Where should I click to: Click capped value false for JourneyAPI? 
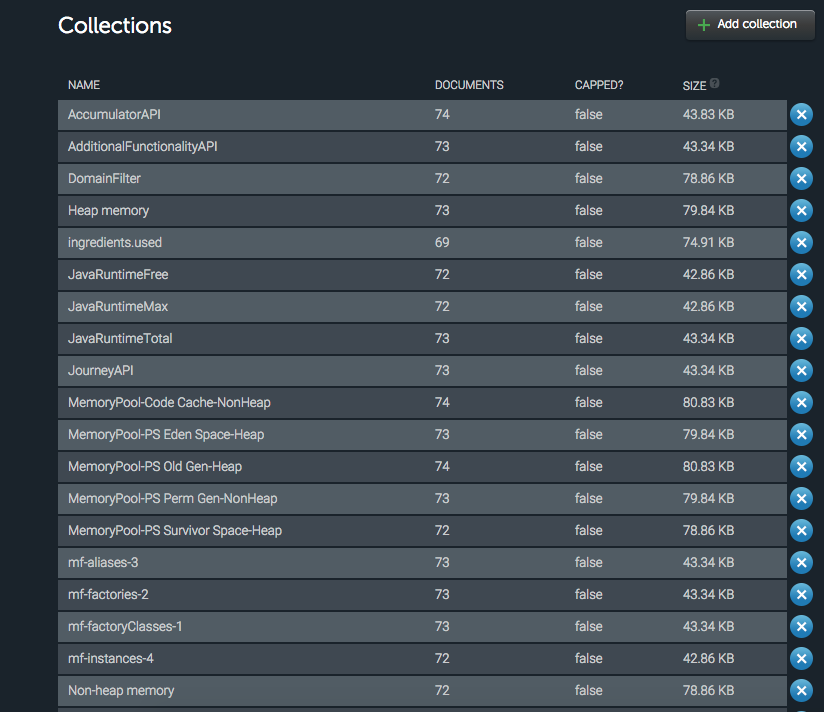coord(589,370)
